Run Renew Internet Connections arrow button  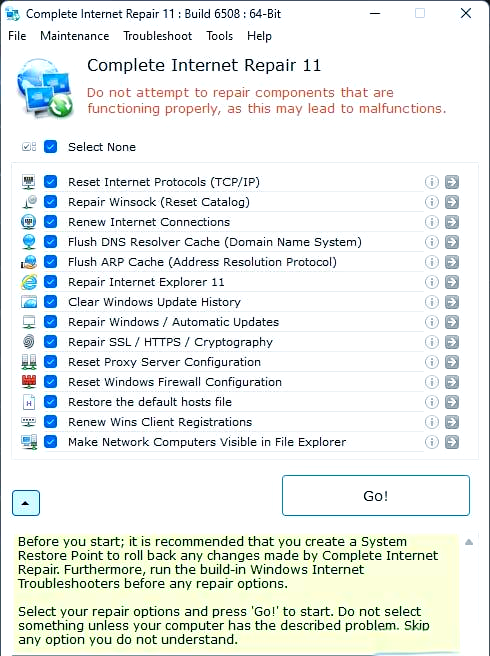[452, 222]
